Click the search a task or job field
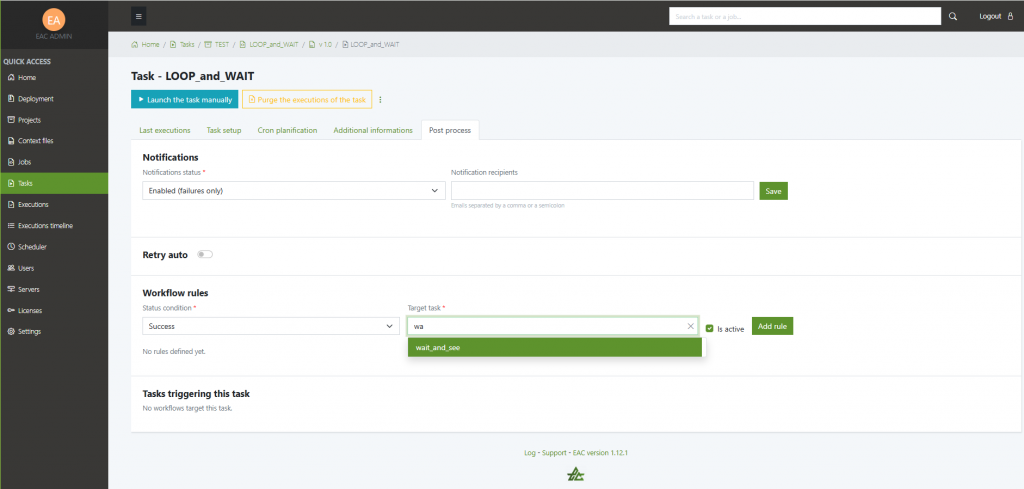 (805, 16)
